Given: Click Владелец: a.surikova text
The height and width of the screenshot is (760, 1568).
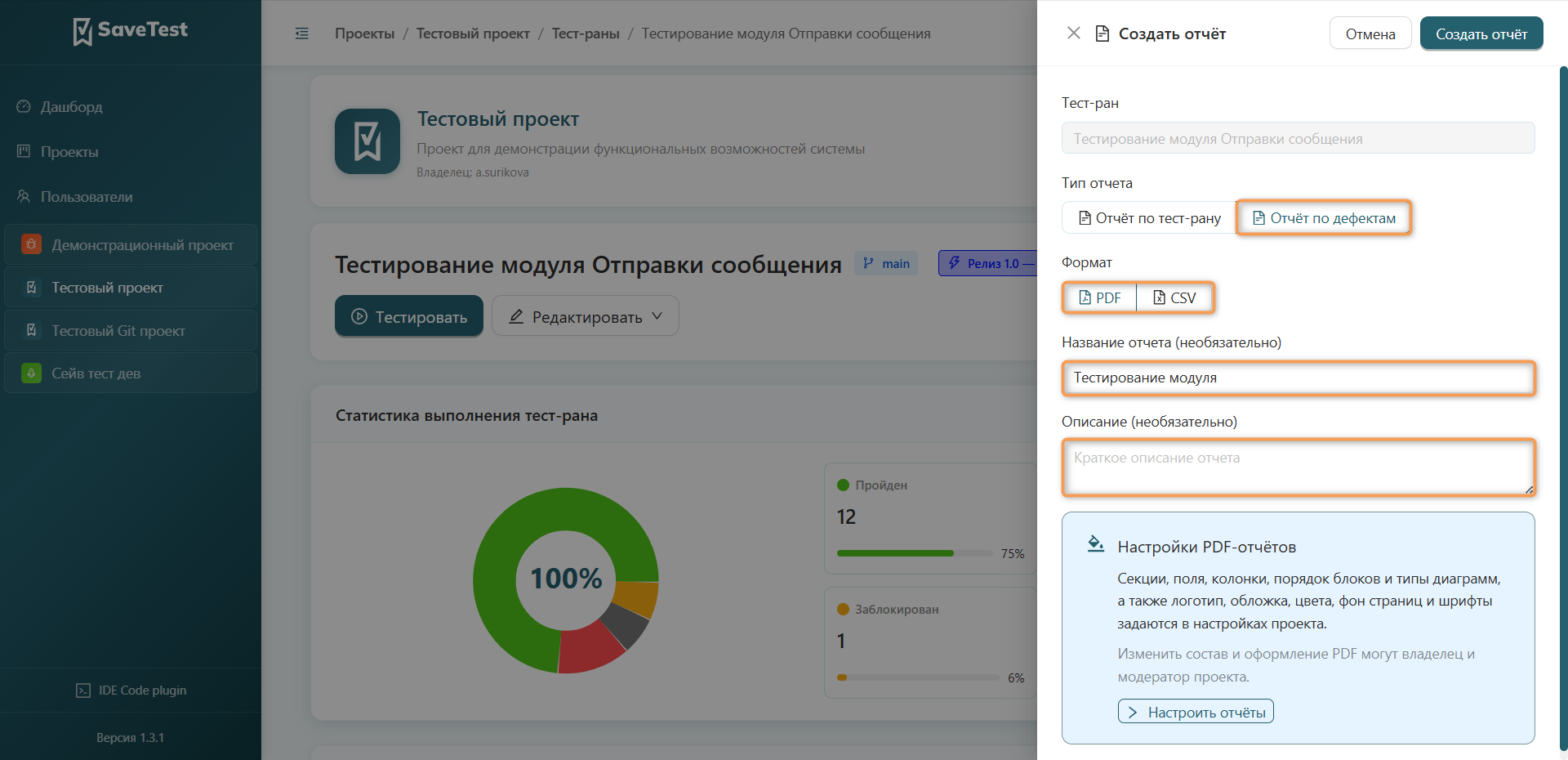Looking at the screenshot, I should click(x=473, y=172).
